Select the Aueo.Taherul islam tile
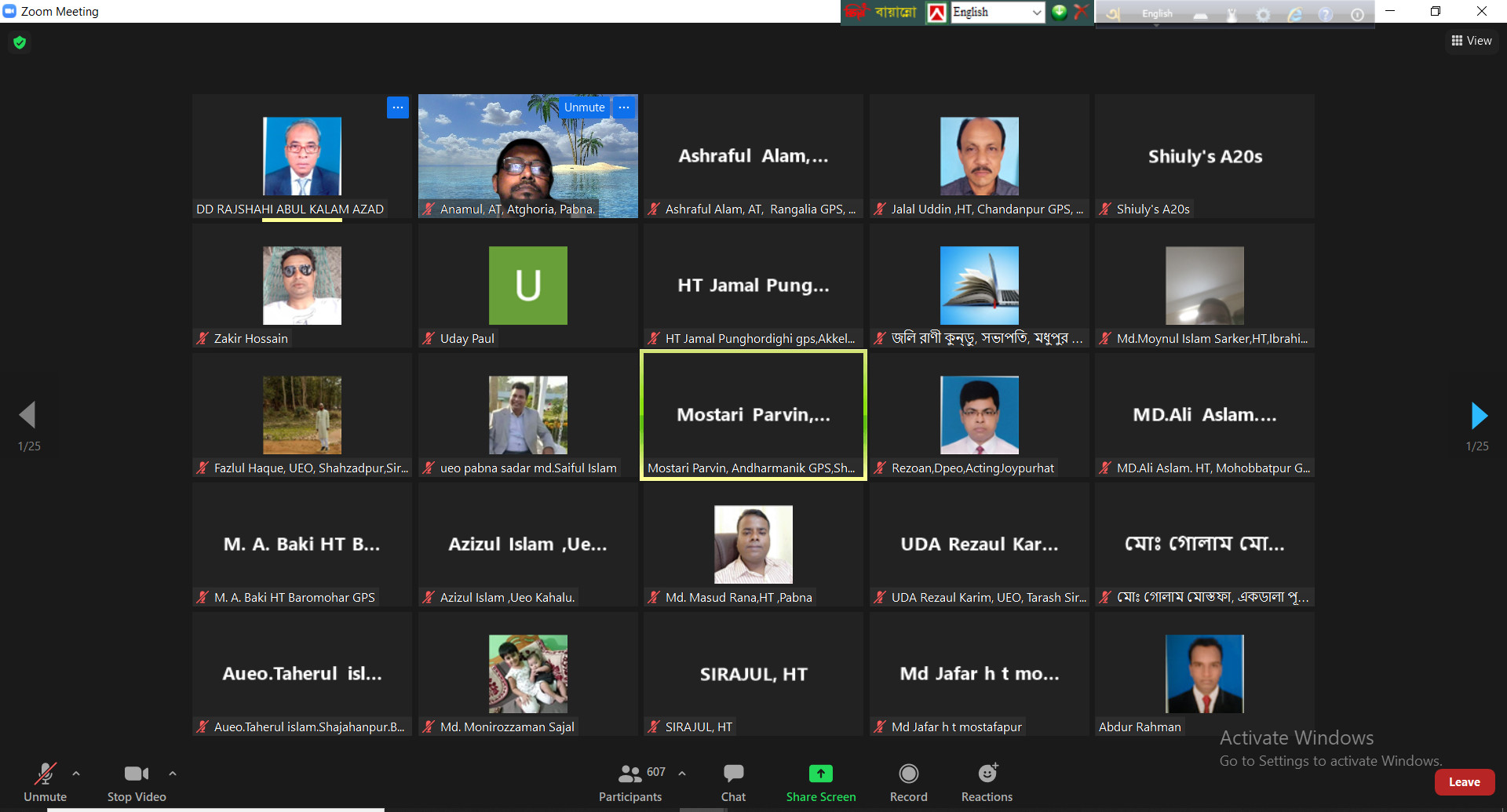This screenshot has height=812, width=1507. (x=302, y=674)
